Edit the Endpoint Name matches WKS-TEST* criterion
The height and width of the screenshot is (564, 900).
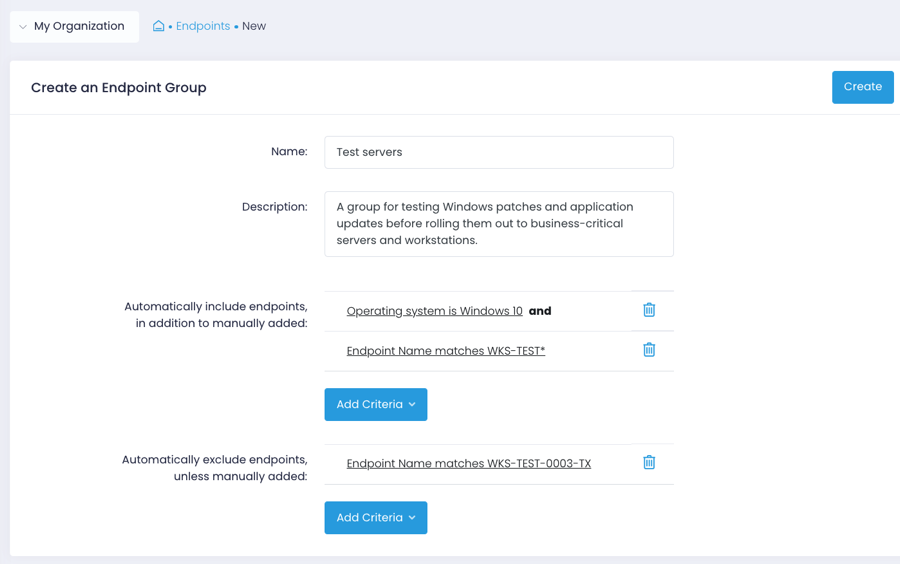tap(445, 351)
